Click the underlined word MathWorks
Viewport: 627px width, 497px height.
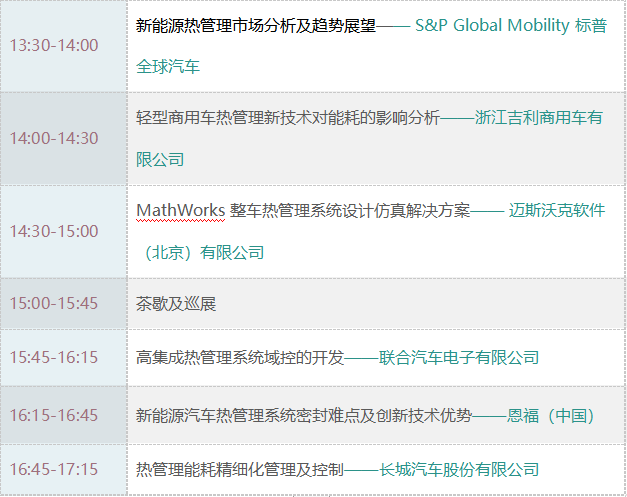(181, 210)
